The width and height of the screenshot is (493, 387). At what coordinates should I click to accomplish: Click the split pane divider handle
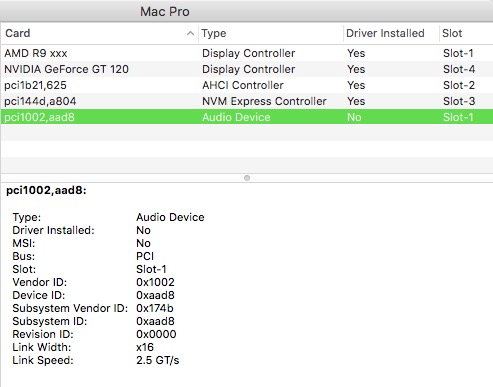click(x=247, y=178)
